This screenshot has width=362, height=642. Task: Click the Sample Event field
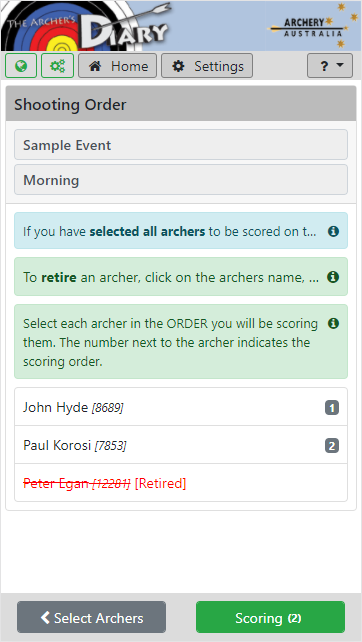181,145
